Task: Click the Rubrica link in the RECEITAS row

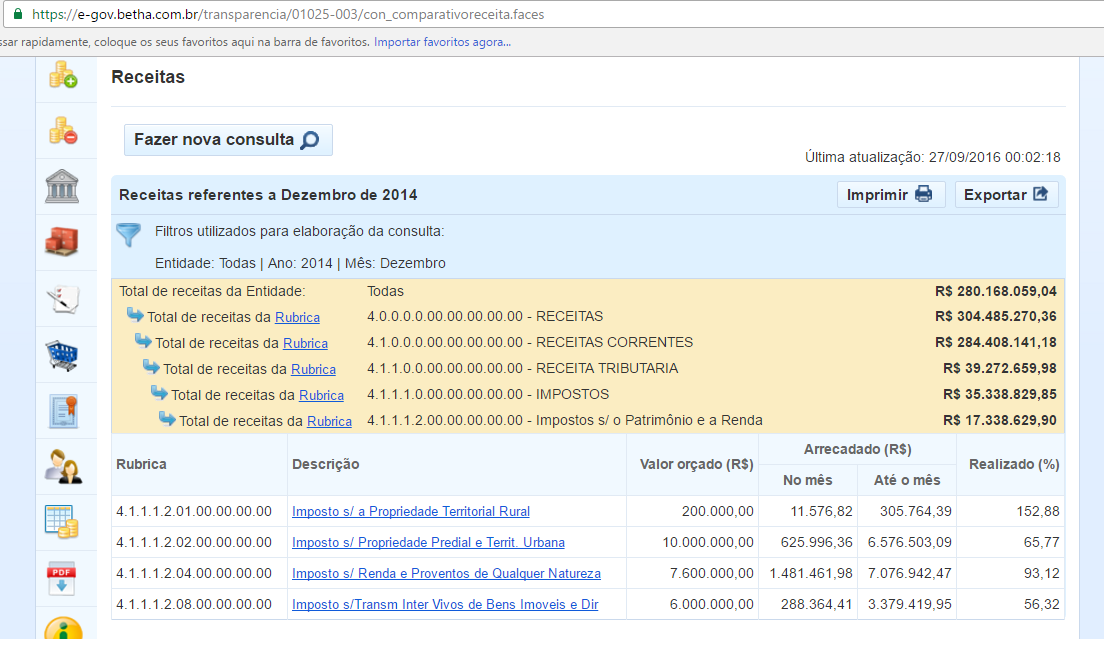Action: [297, 317]
